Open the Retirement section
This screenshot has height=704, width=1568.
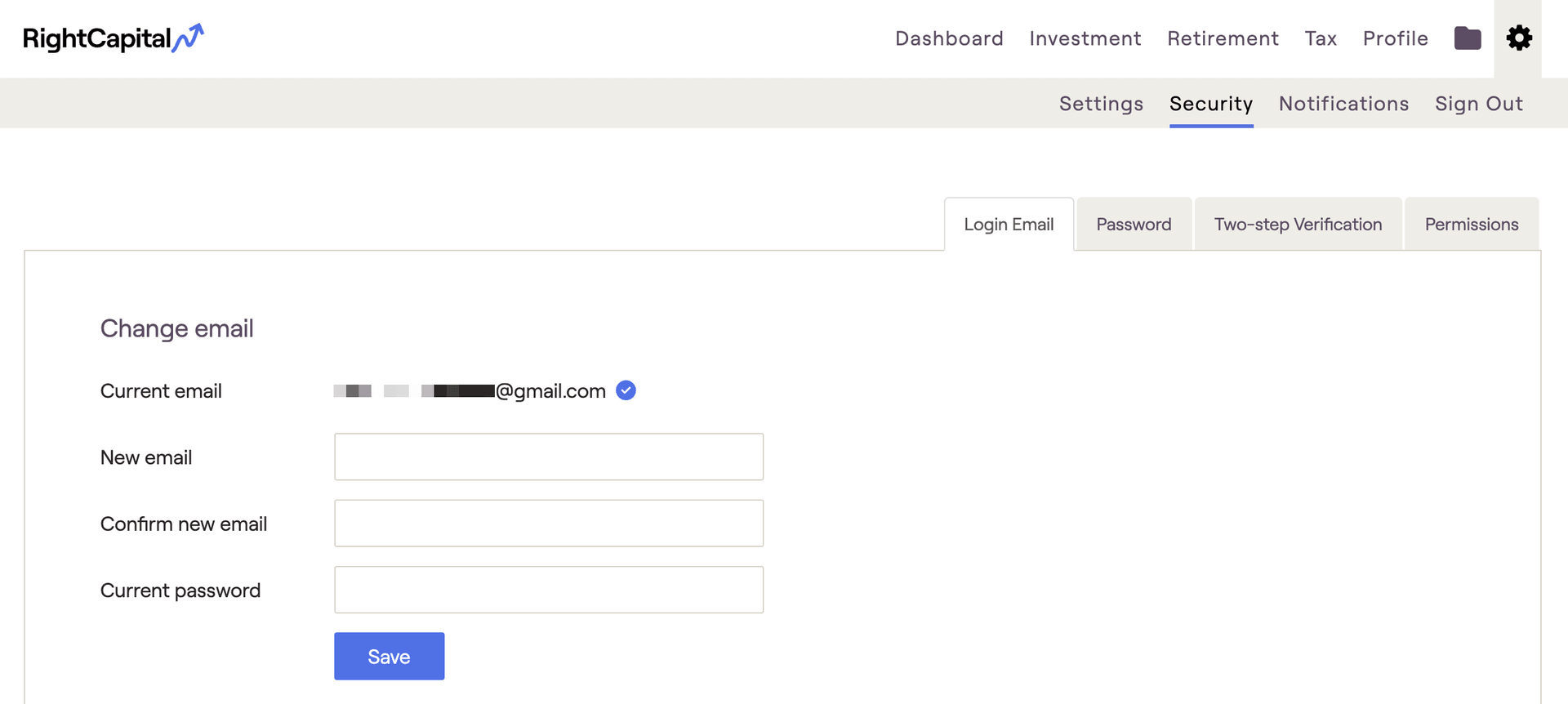(1223, 38)
